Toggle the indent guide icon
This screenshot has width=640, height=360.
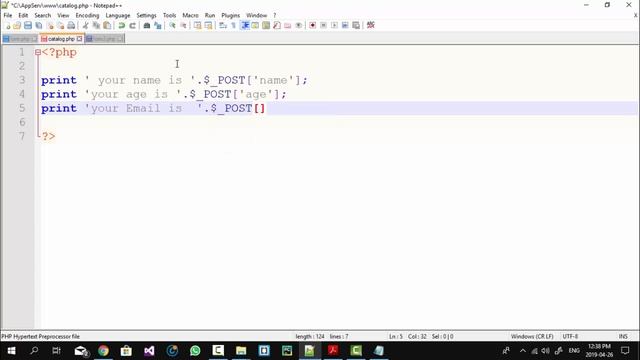pos(245,25)
